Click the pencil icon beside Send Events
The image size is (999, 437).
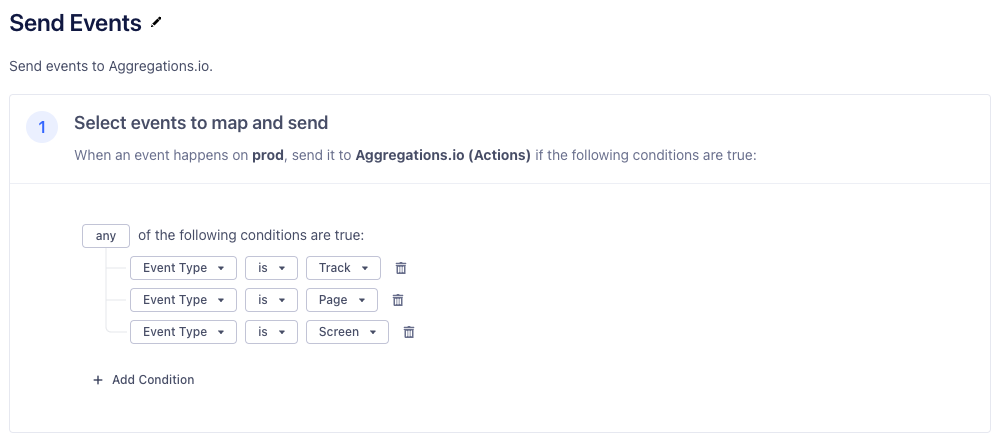coord(155,22)
